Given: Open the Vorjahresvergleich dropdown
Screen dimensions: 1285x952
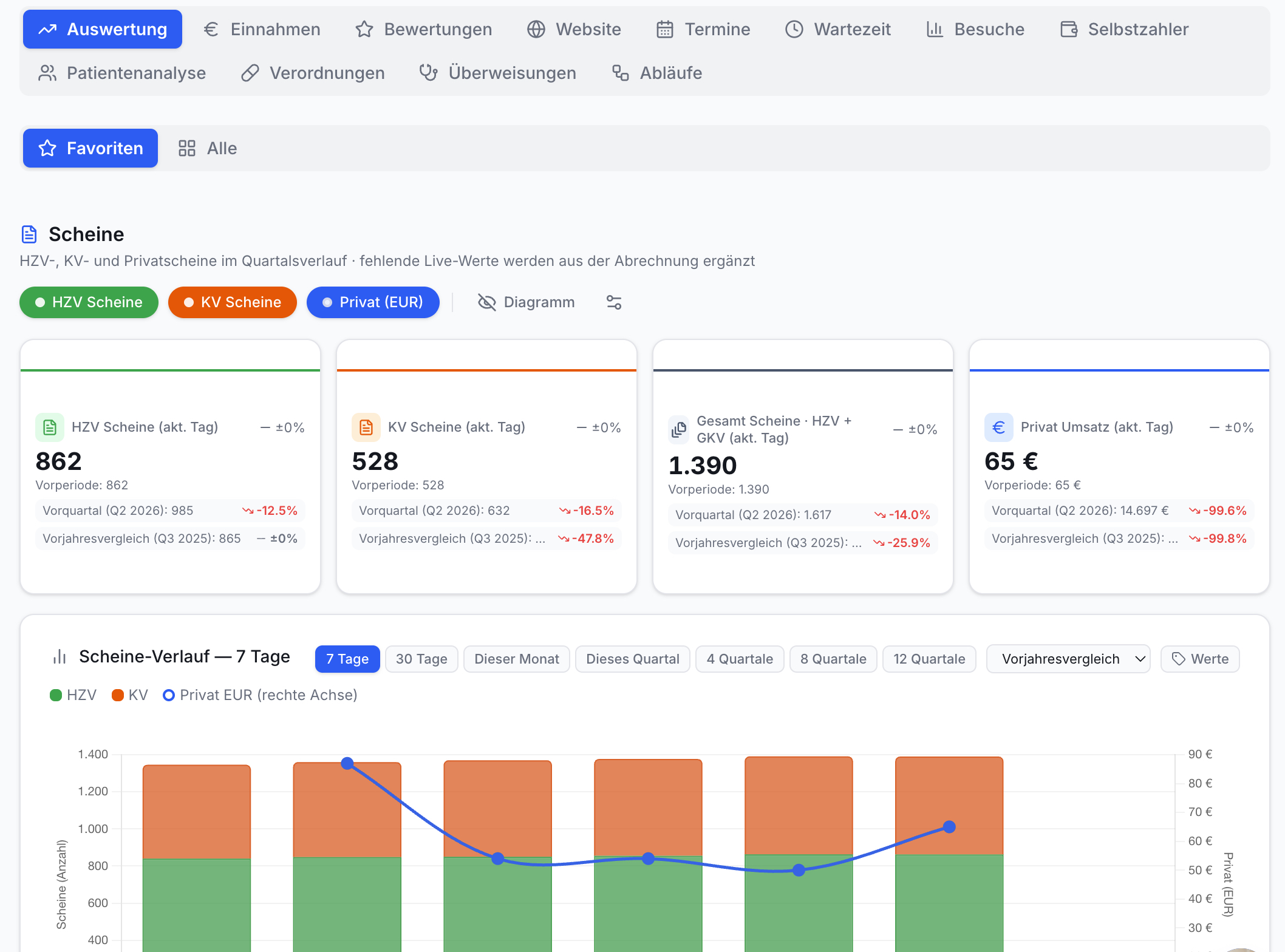Looking at the screenshot, I should [x=1068, y=659].
